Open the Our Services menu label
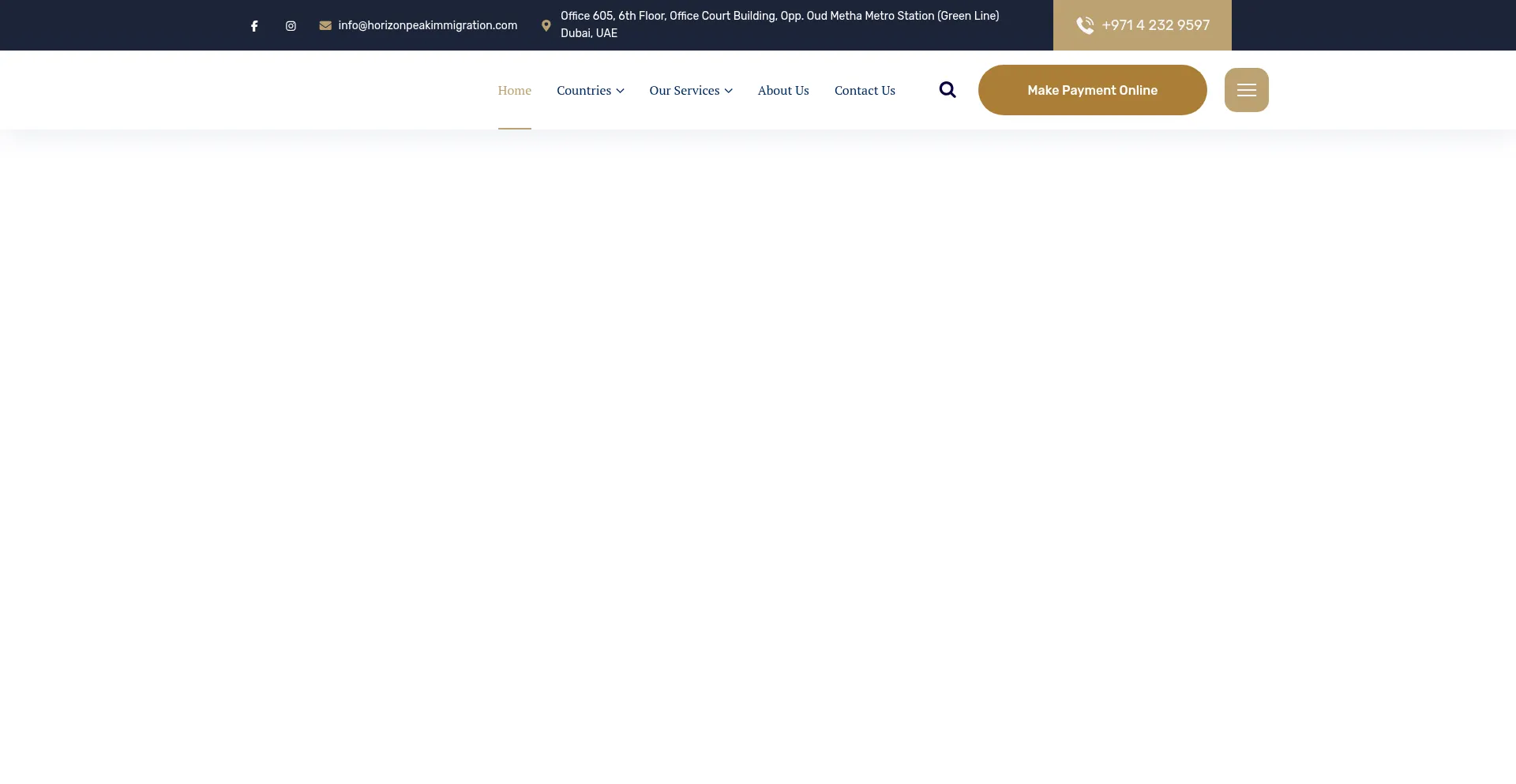This screenshot has width=1516, height=784. click(x=684, y=90)
